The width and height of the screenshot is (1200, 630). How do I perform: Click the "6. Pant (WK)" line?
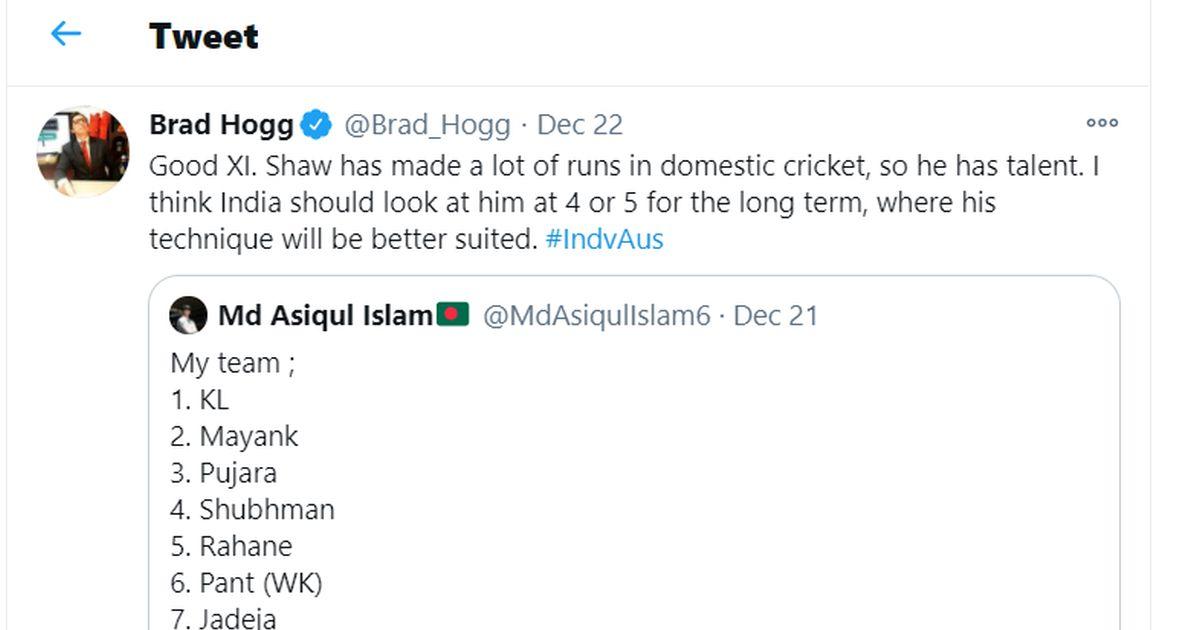246,583
